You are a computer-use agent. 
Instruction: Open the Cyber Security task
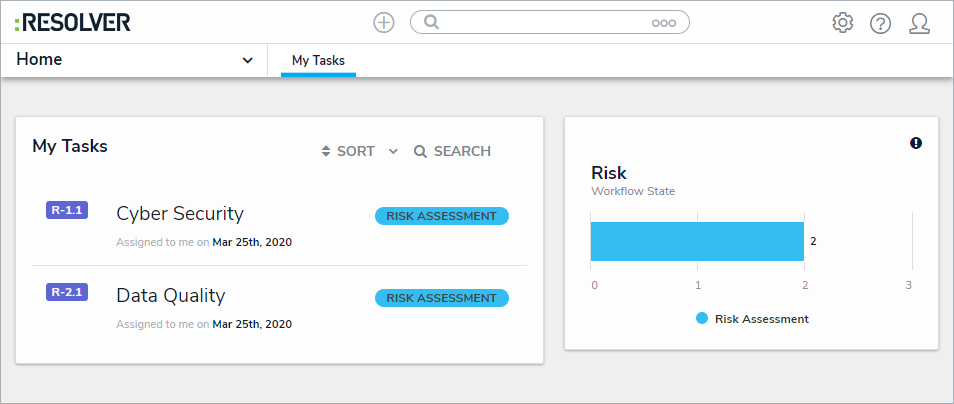pos(180,213)
